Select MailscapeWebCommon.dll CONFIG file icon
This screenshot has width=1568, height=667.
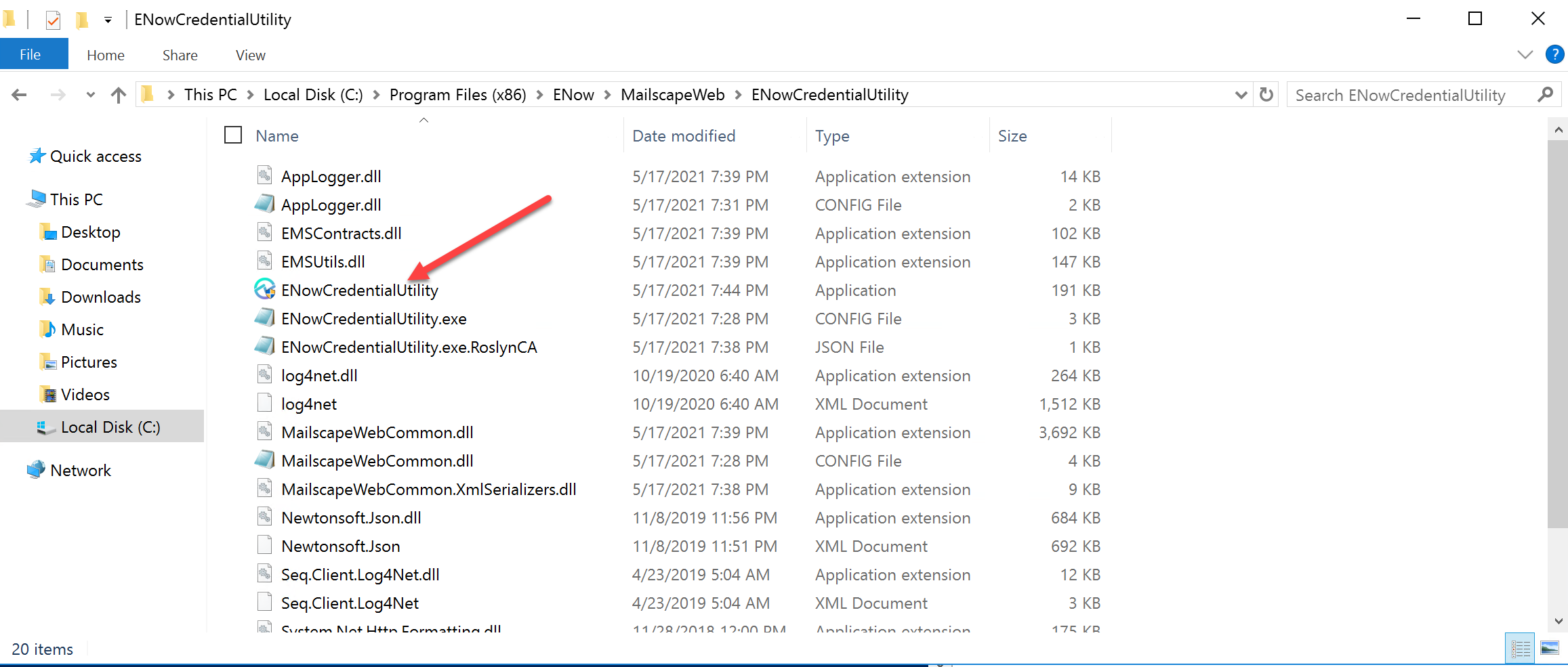[264, 460]
